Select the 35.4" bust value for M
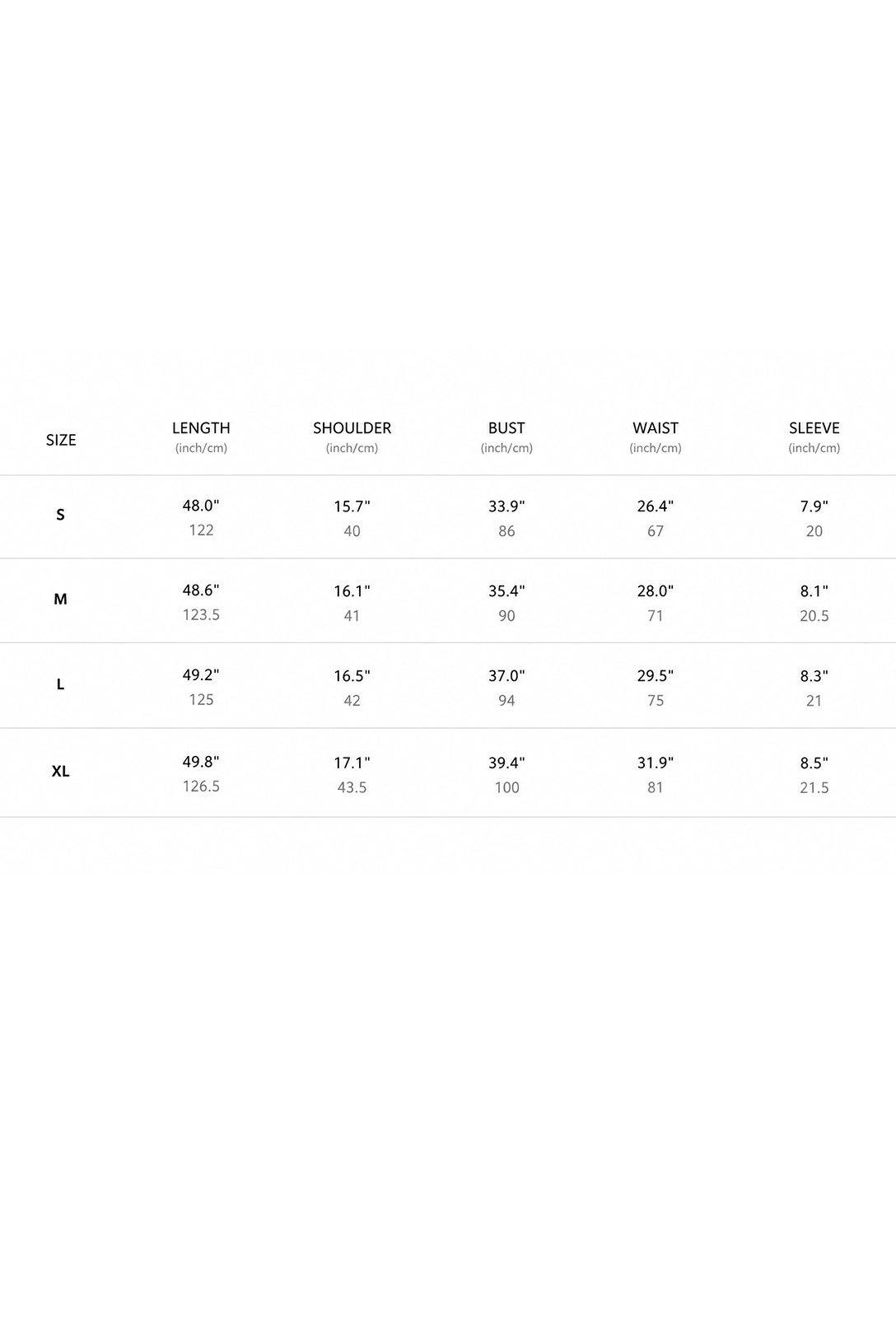 [506, 590]
